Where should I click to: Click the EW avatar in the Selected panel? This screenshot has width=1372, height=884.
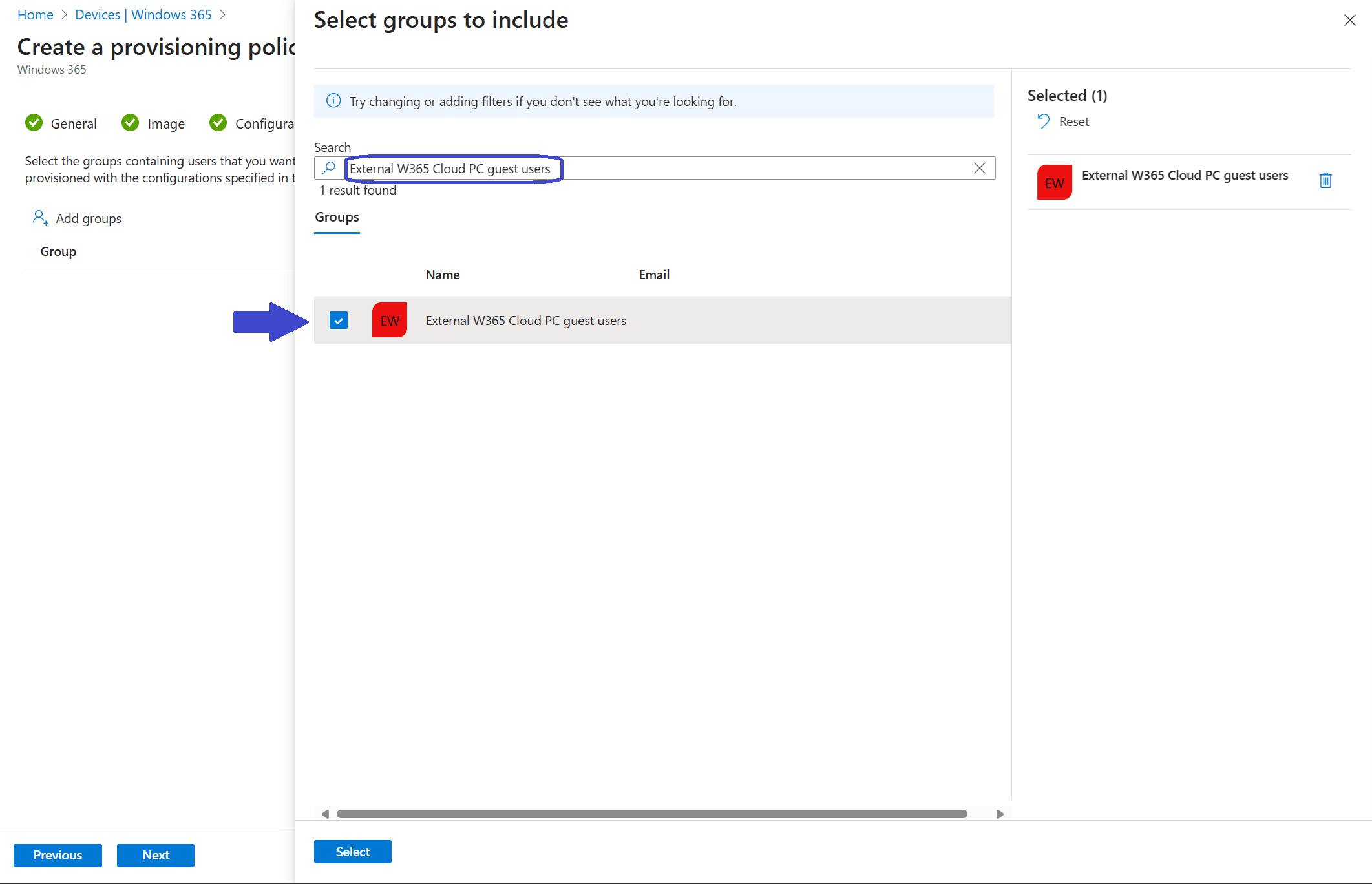[x=1054, y=182]
